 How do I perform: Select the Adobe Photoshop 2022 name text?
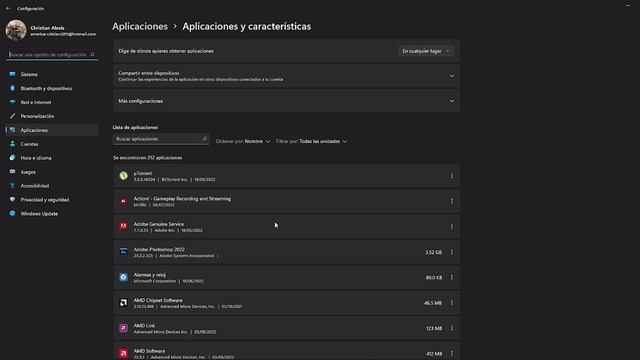point(159,249)
